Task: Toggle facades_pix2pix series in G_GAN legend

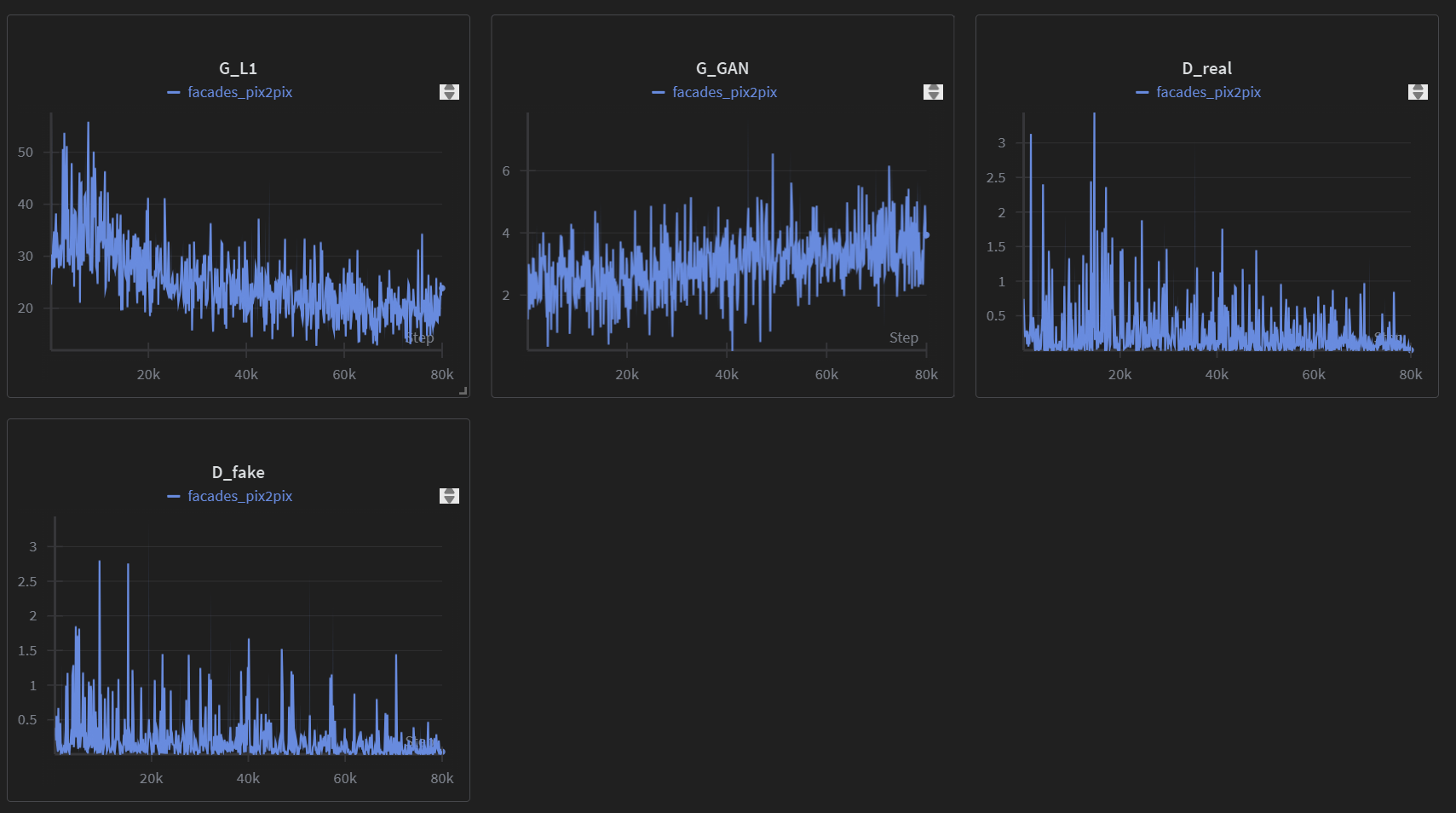Action: 724,92
